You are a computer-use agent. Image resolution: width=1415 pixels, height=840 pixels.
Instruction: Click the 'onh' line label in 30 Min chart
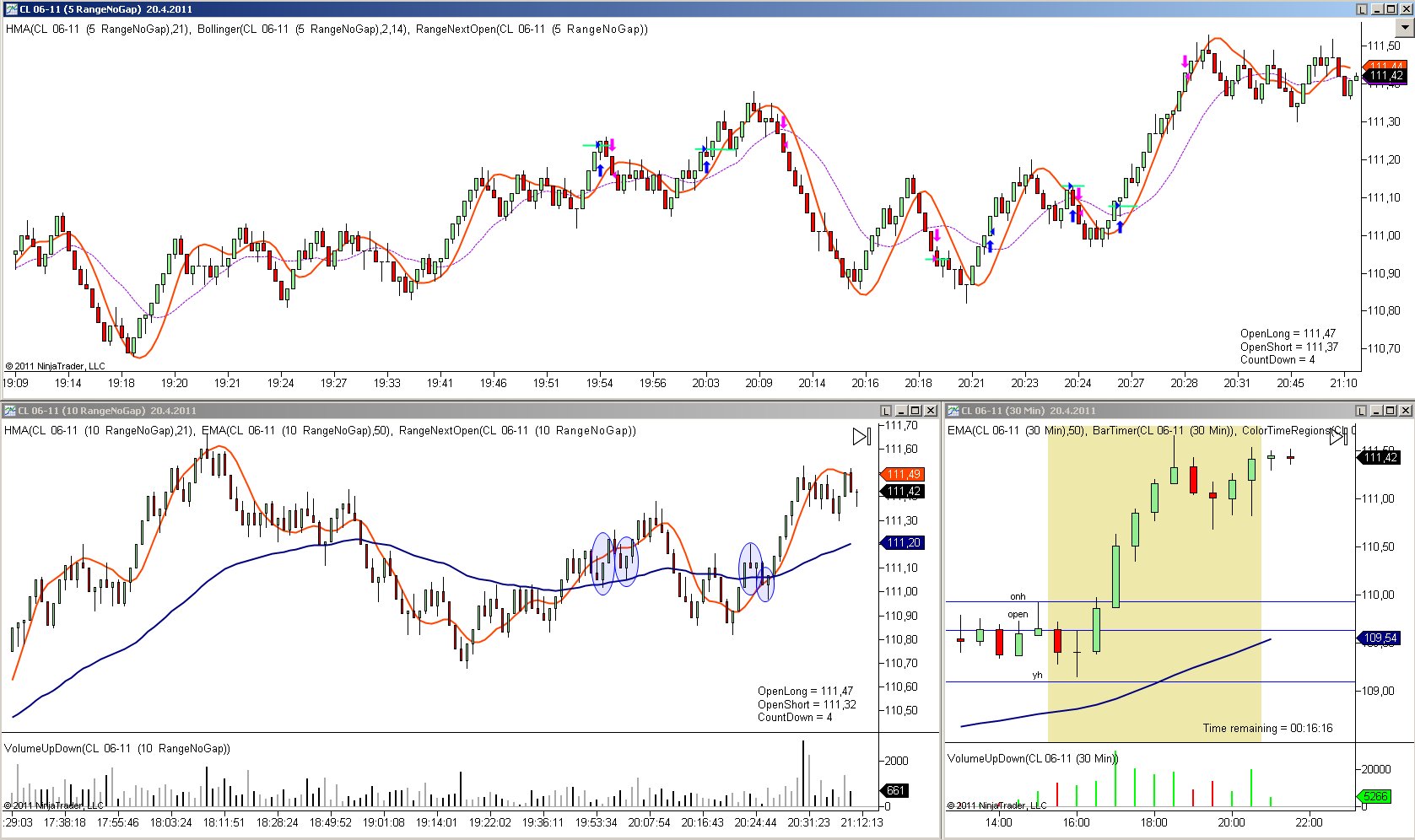click(x=1018, y=596)
